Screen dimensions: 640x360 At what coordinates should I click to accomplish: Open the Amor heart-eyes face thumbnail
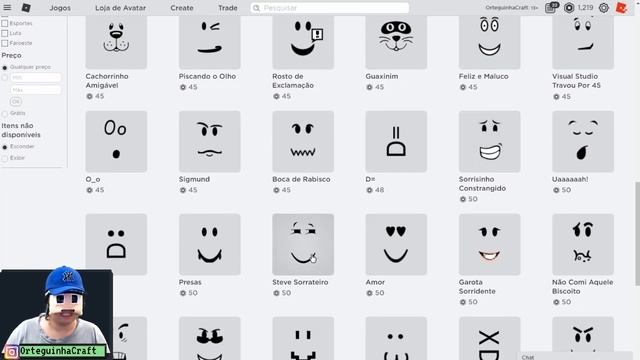396,244
